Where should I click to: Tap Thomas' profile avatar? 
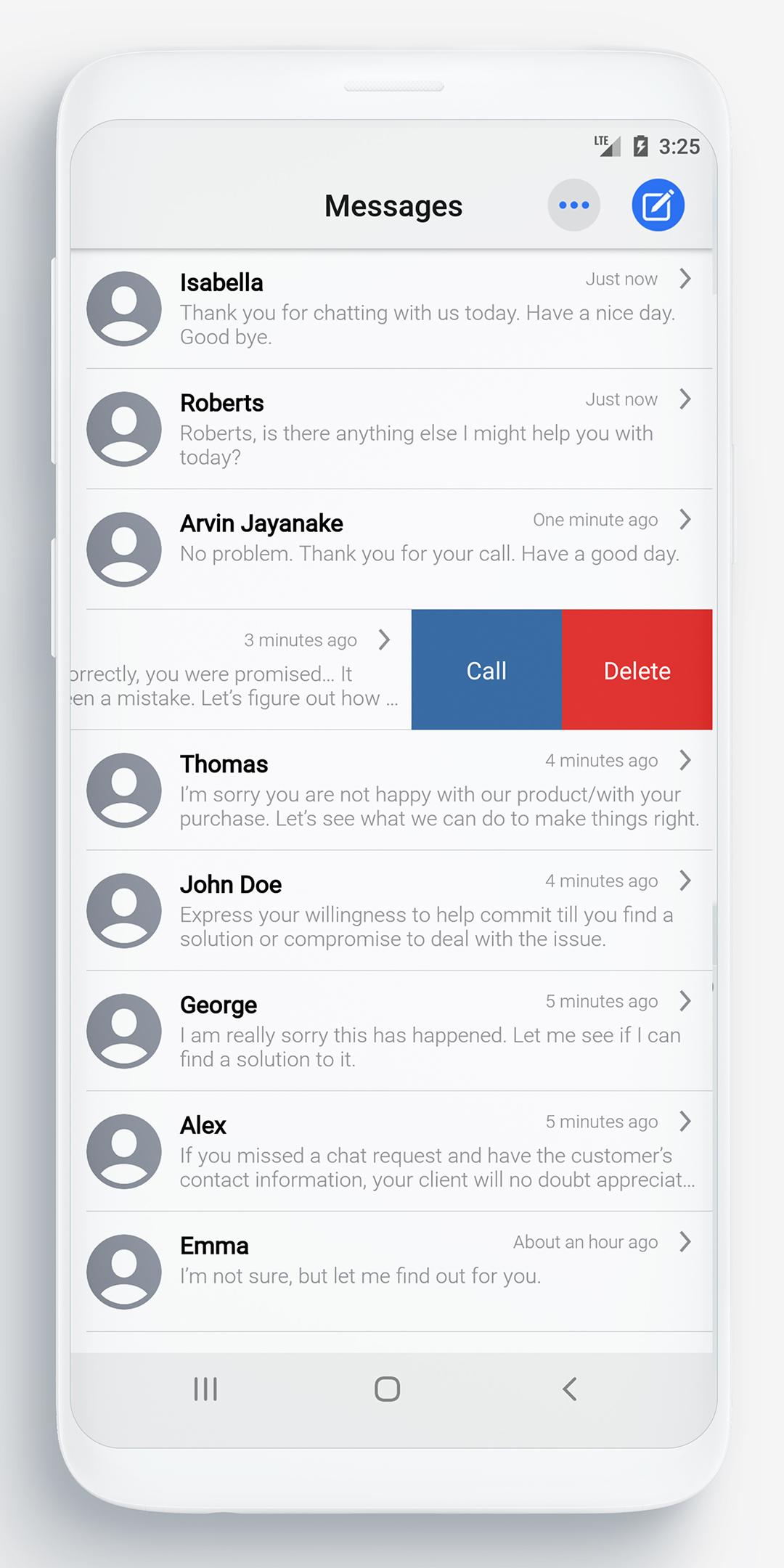124,791
